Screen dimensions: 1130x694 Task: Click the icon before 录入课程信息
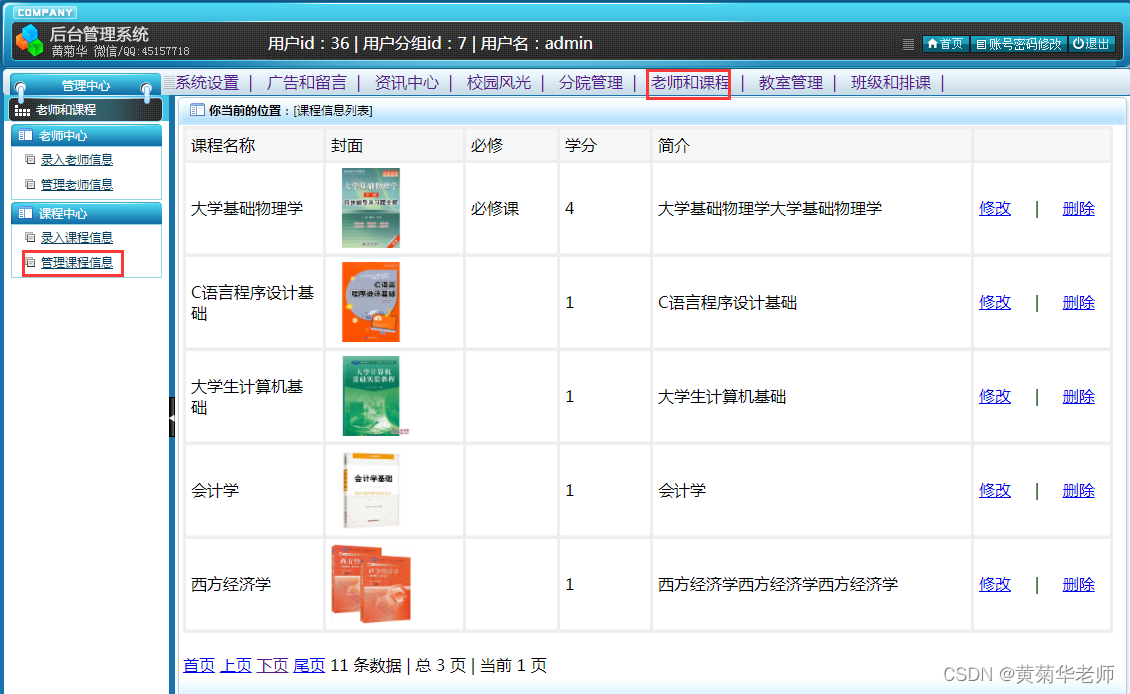click(x=30, y=237)
